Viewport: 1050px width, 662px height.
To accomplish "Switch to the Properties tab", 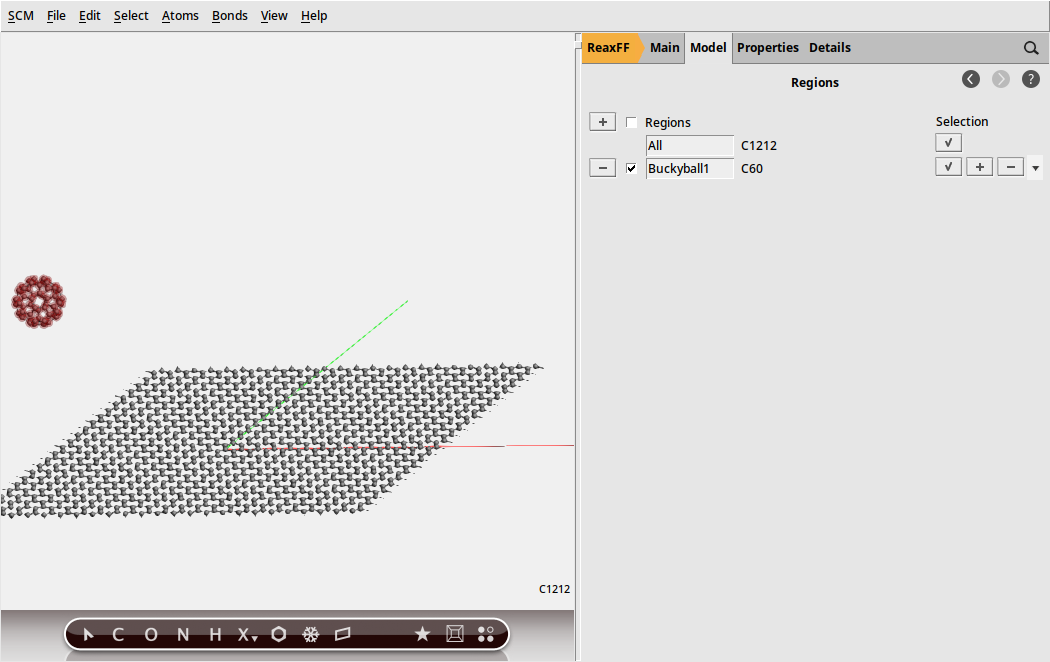I will point(767,47).
